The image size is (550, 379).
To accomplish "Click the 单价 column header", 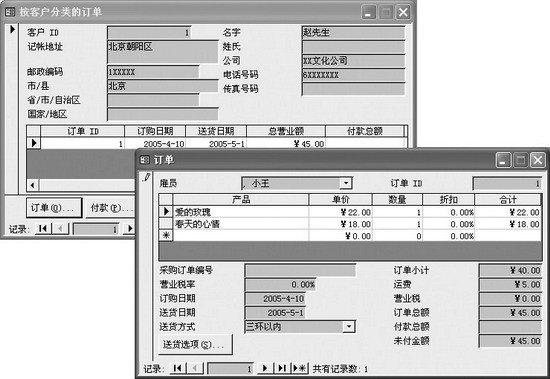I will 341,200.
